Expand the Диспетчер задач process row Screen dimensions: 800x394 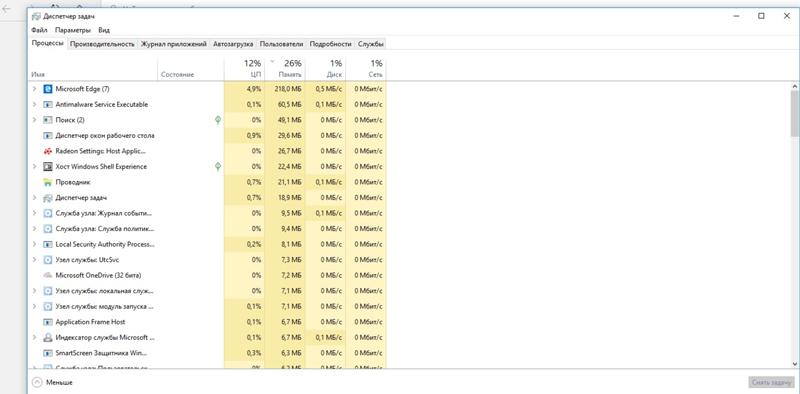34,198
